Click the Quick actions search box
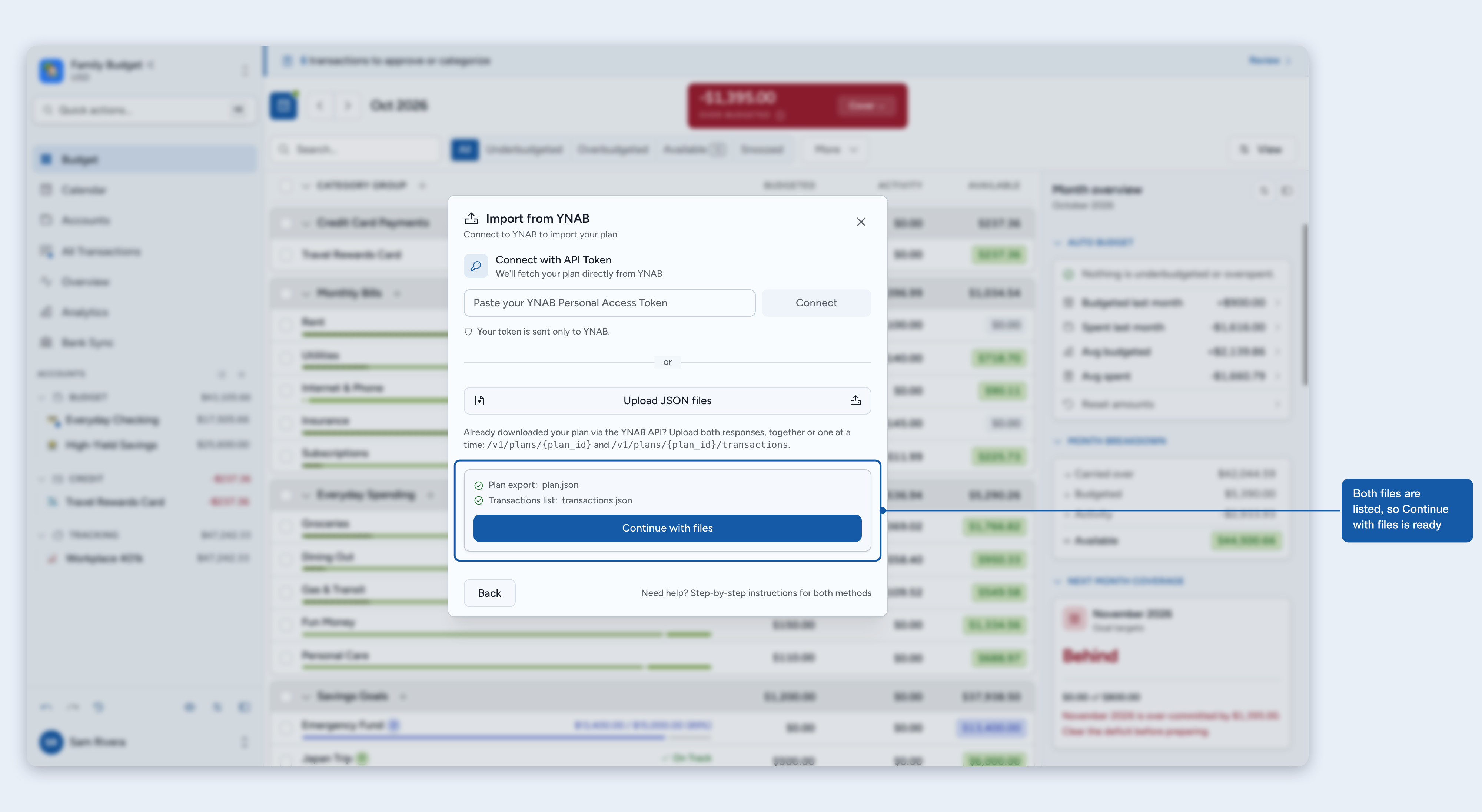This screenshot has width=1482, height=812. point(145,109)
